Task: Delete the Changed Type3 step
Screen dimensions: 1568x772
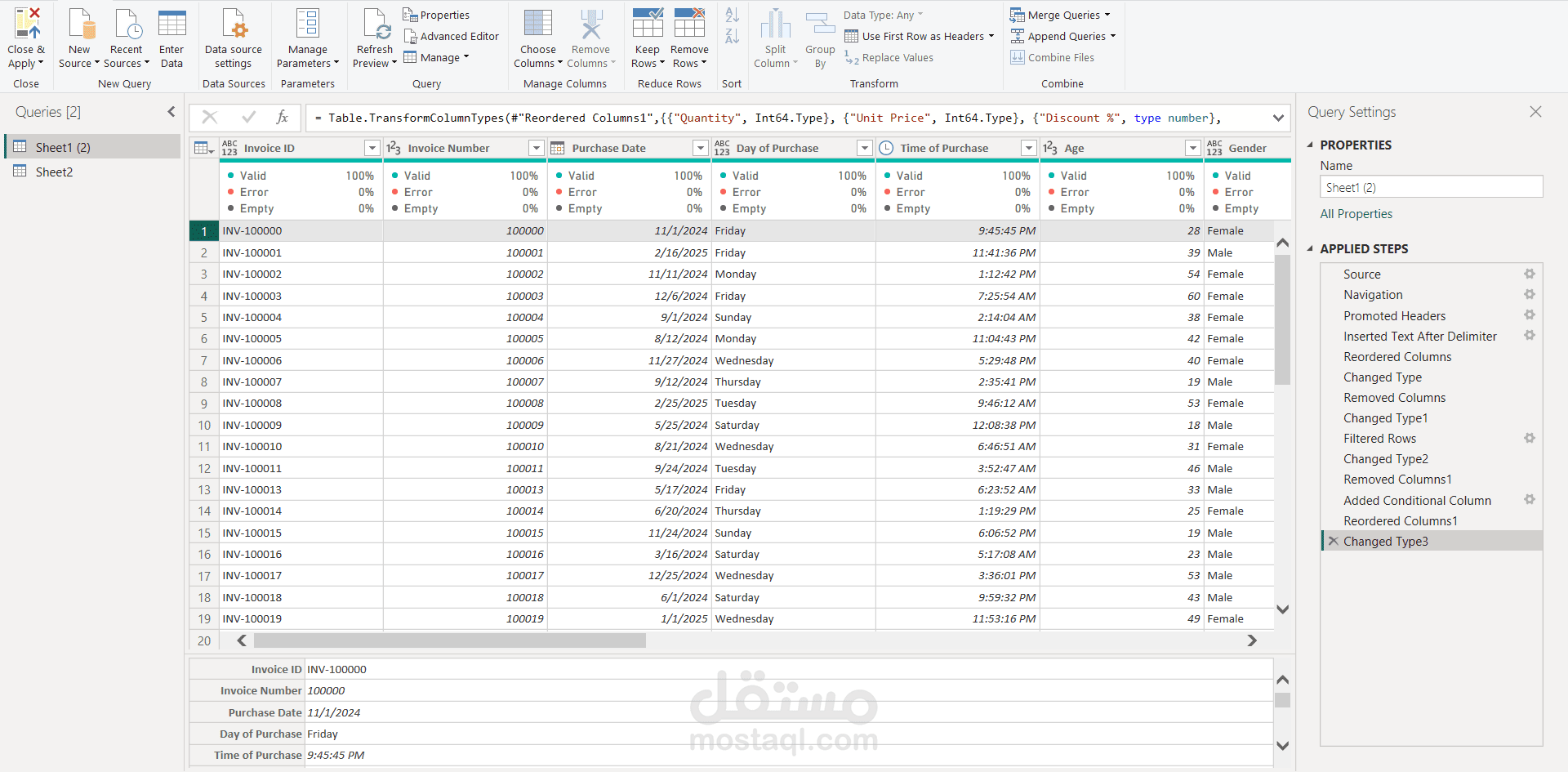Action: point(1333,542)
